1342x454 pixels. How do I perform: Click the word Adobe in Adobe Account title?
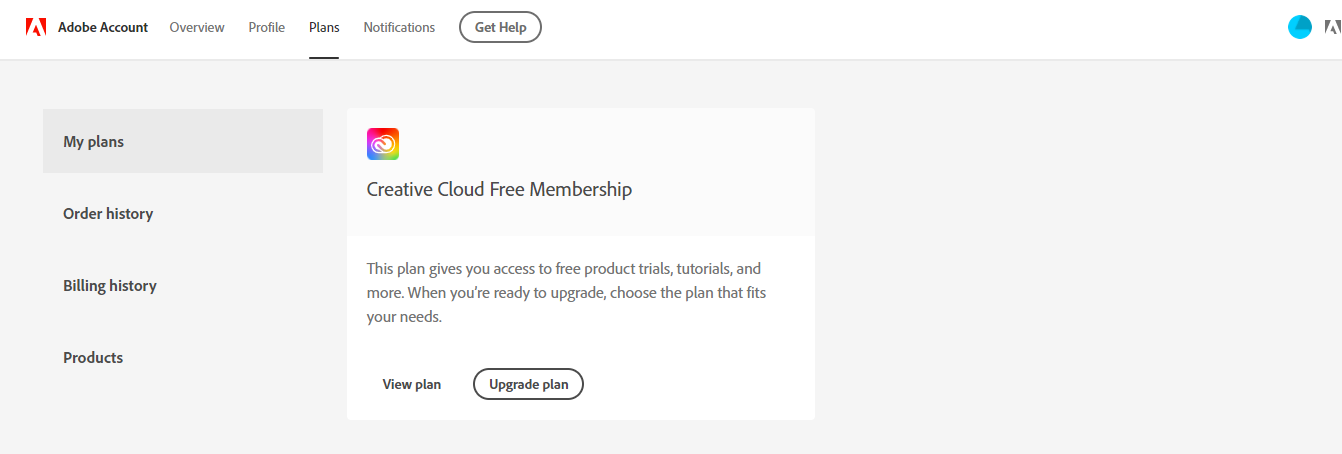77,27
